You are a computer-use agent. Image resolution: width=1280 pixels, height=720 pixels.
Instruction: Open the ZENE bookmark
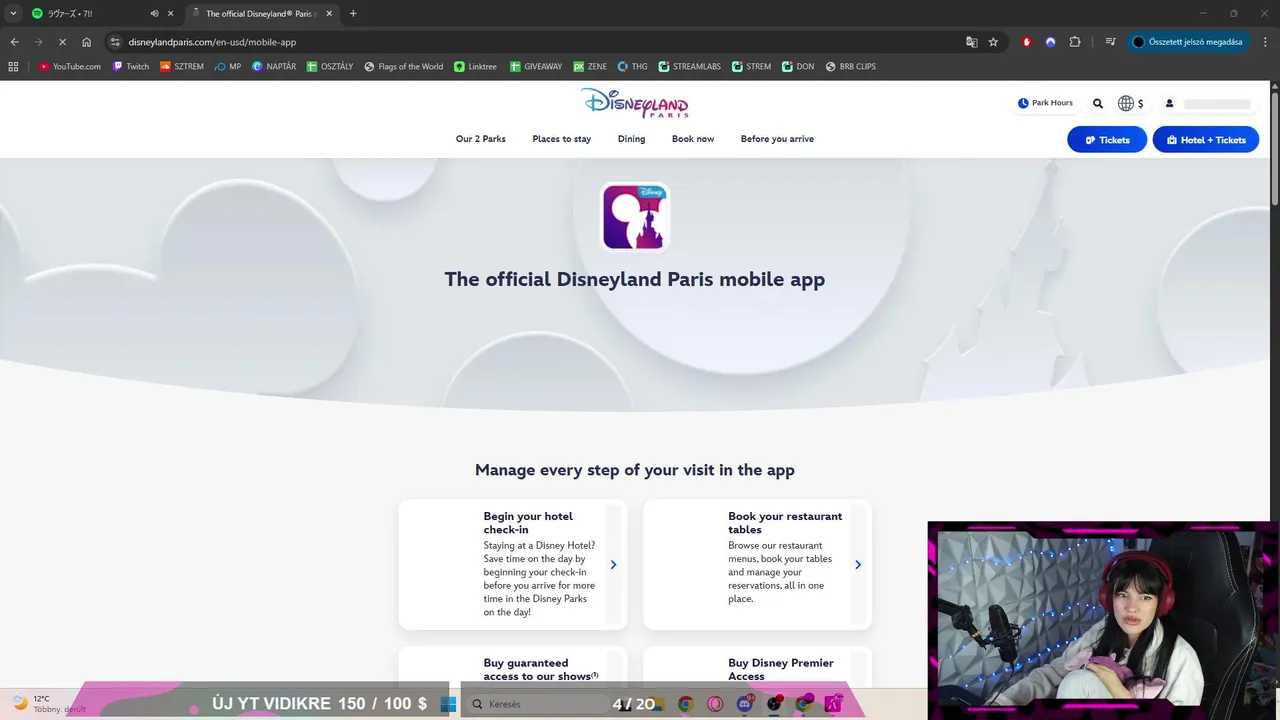[590, 66]
